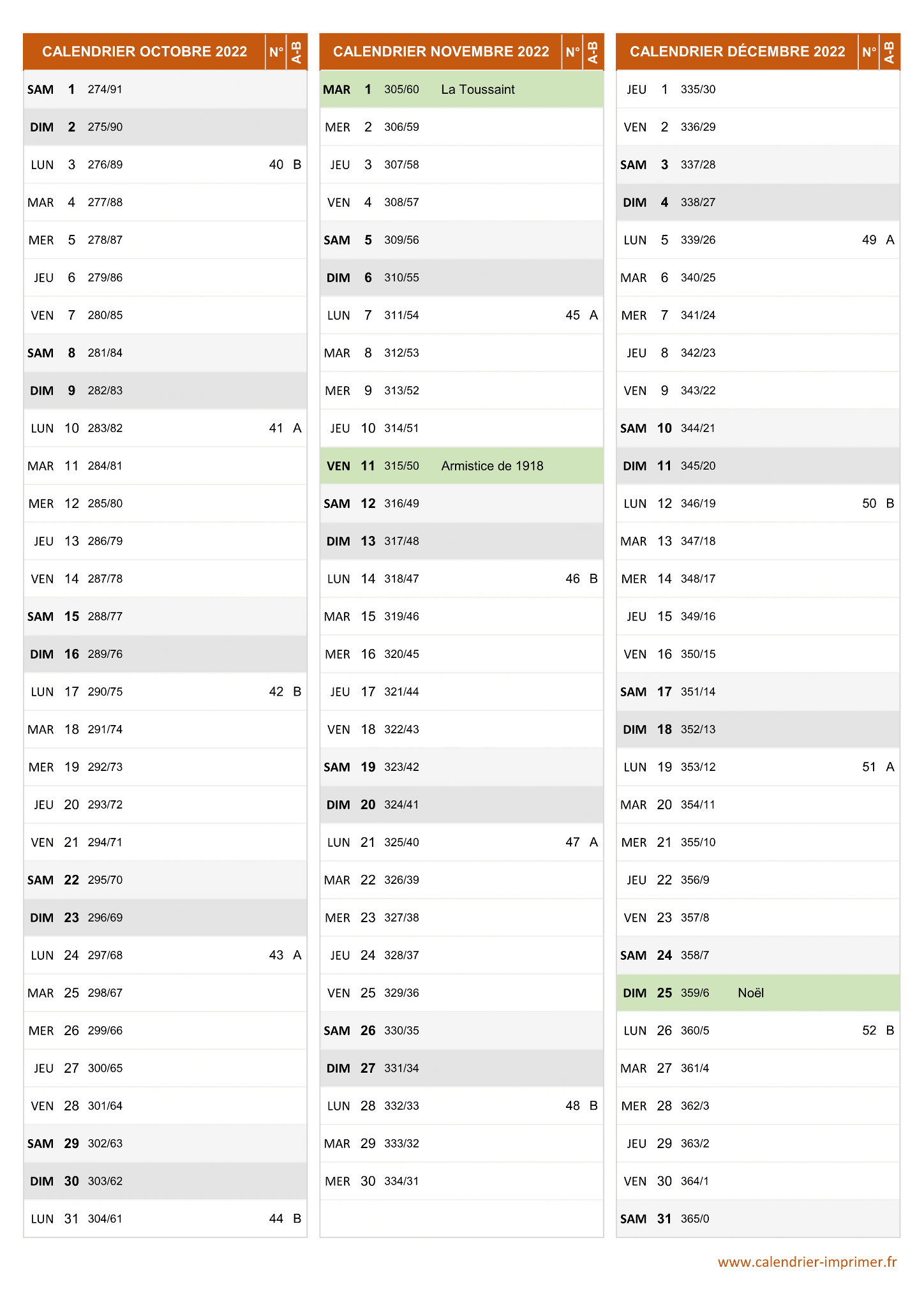Click the Noël entry on December 25
924x1307 pixels.
coord(750,993)
